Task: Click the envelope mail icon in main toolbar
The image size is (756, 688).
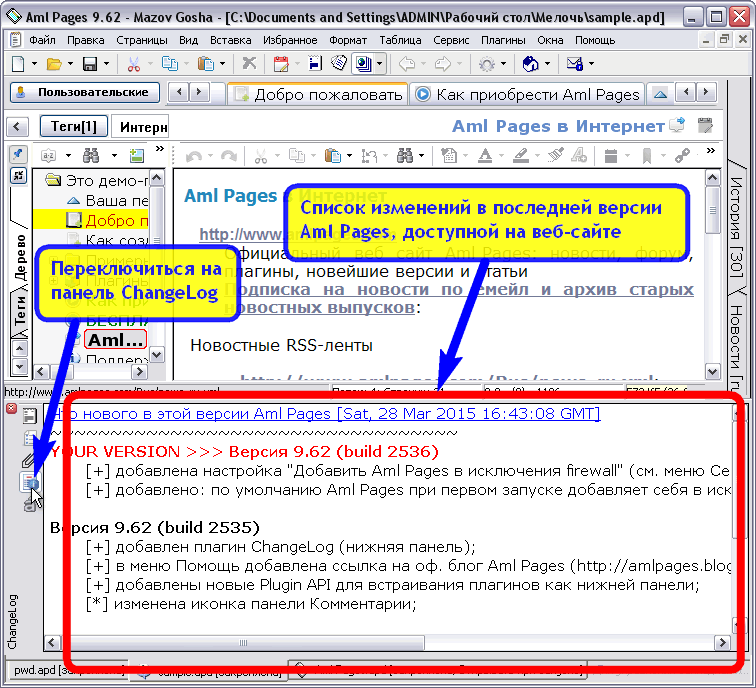Action: pos(575,63)
